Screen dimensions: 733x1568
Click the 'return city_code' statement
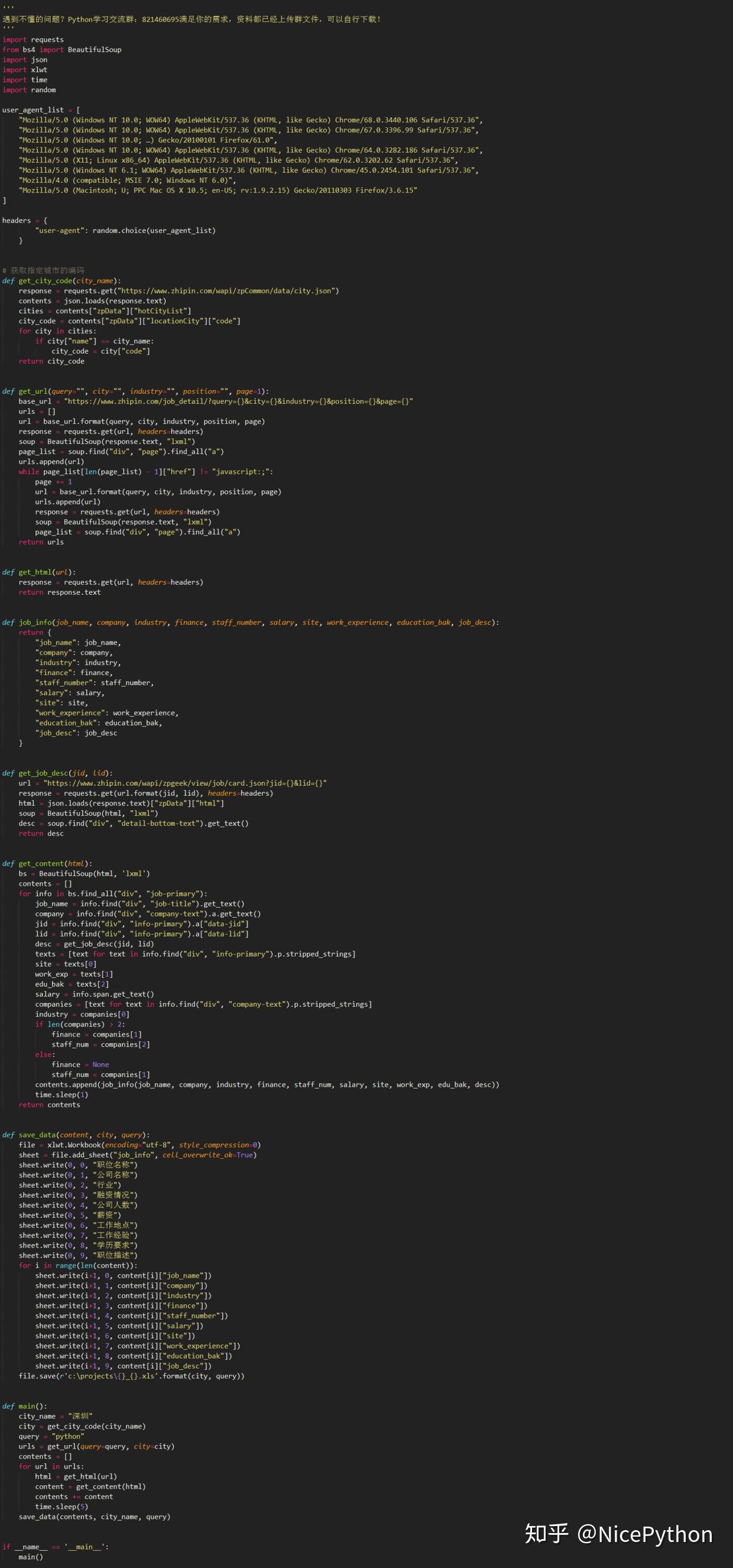coord(51,361)
